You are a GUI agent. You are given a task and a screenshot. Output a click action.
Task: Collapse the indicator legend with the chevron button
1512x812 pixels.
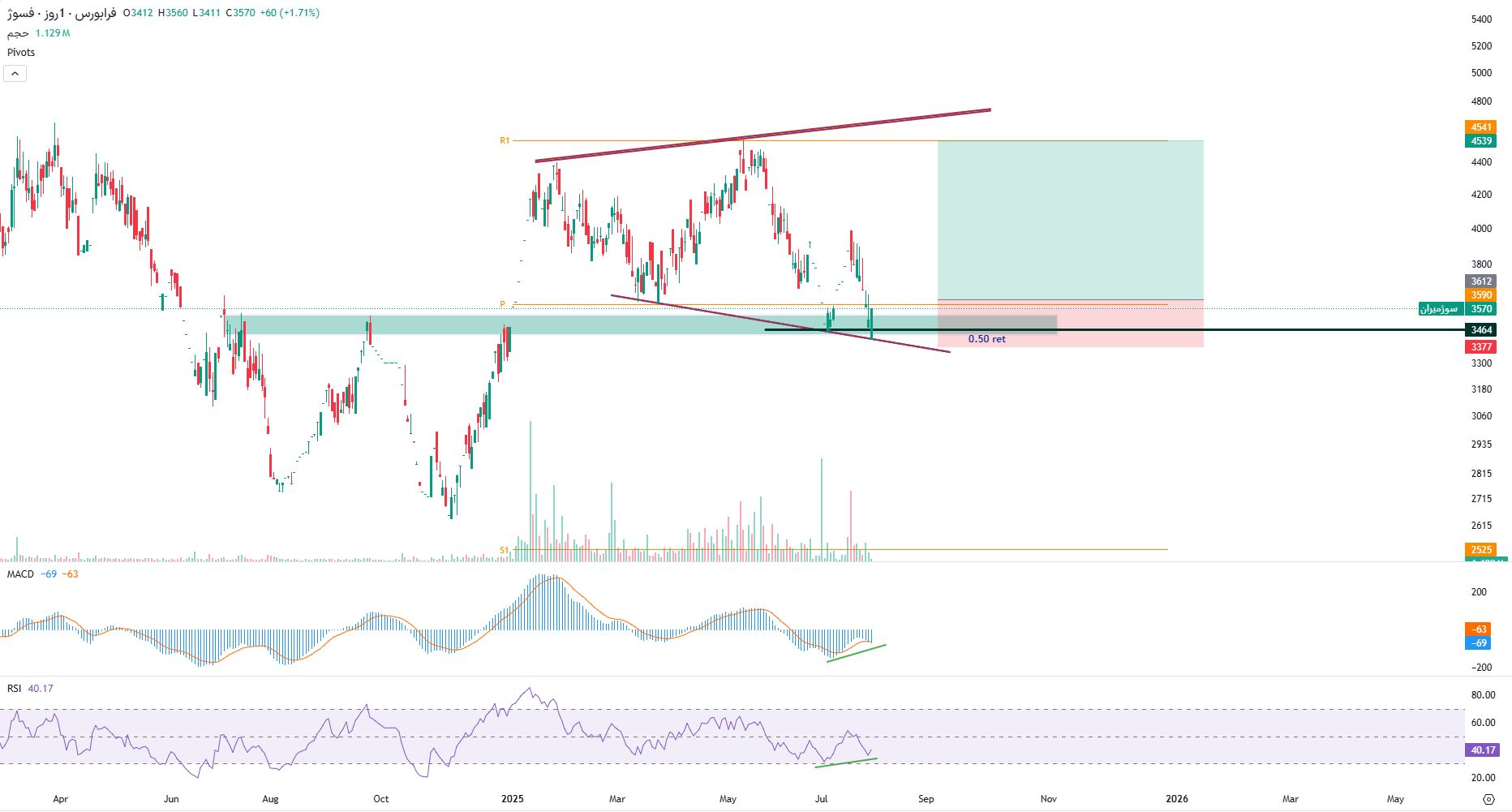point(15,74)
